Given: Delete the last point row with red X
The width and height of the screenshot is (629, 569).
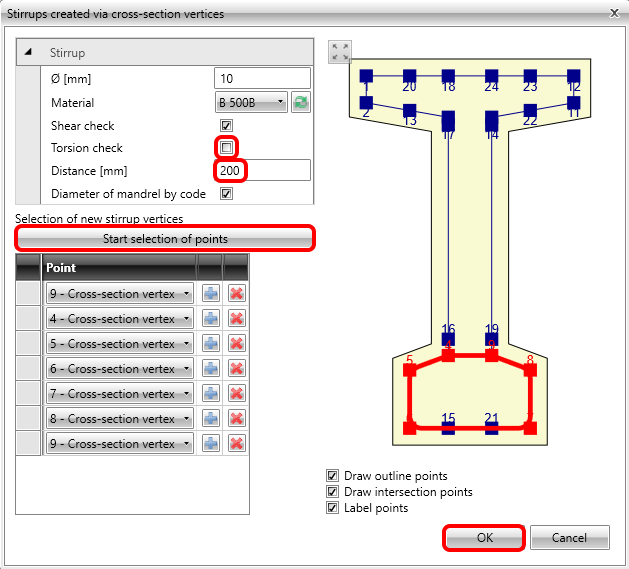Looking at the screenshot, I should coord(237,443).
